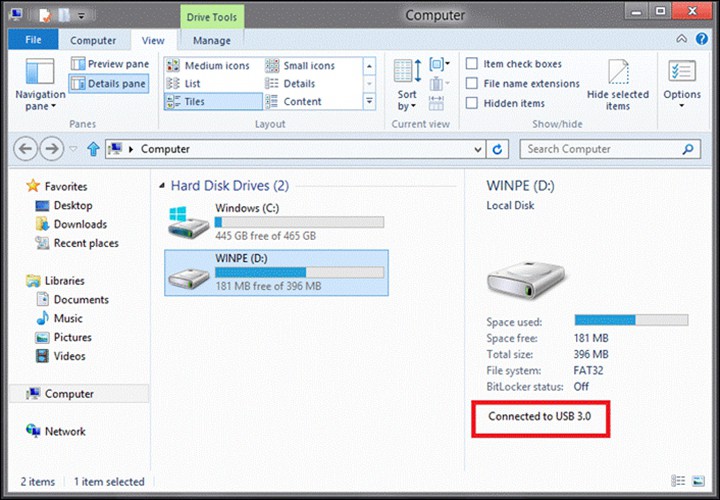
Task: Select the Windows (C:) drive
Action: pos(276,222)
